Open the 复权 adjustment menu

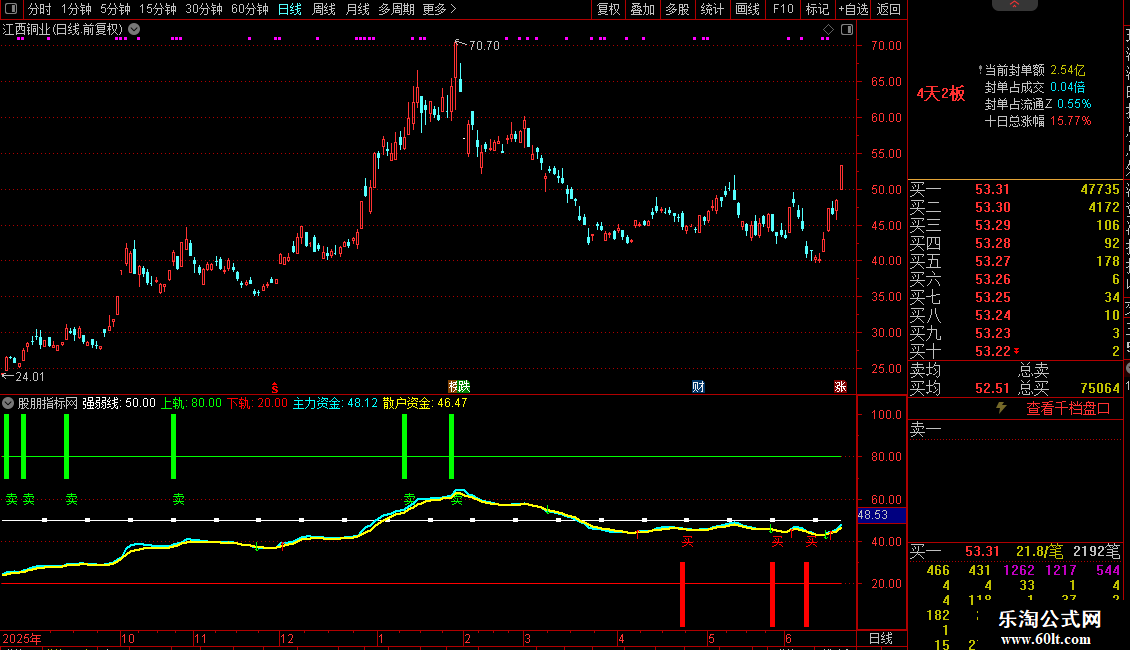coord(609,9)
